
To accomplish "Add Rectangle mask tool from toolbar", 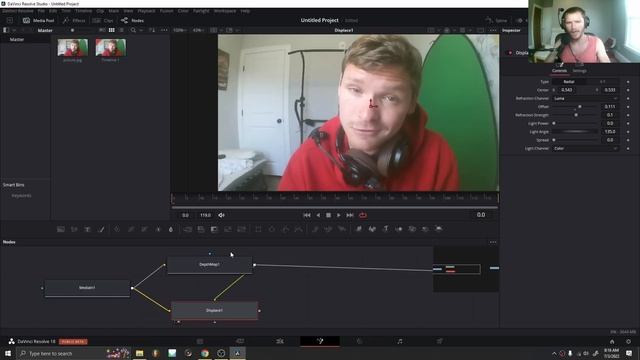I will [258, 229].
